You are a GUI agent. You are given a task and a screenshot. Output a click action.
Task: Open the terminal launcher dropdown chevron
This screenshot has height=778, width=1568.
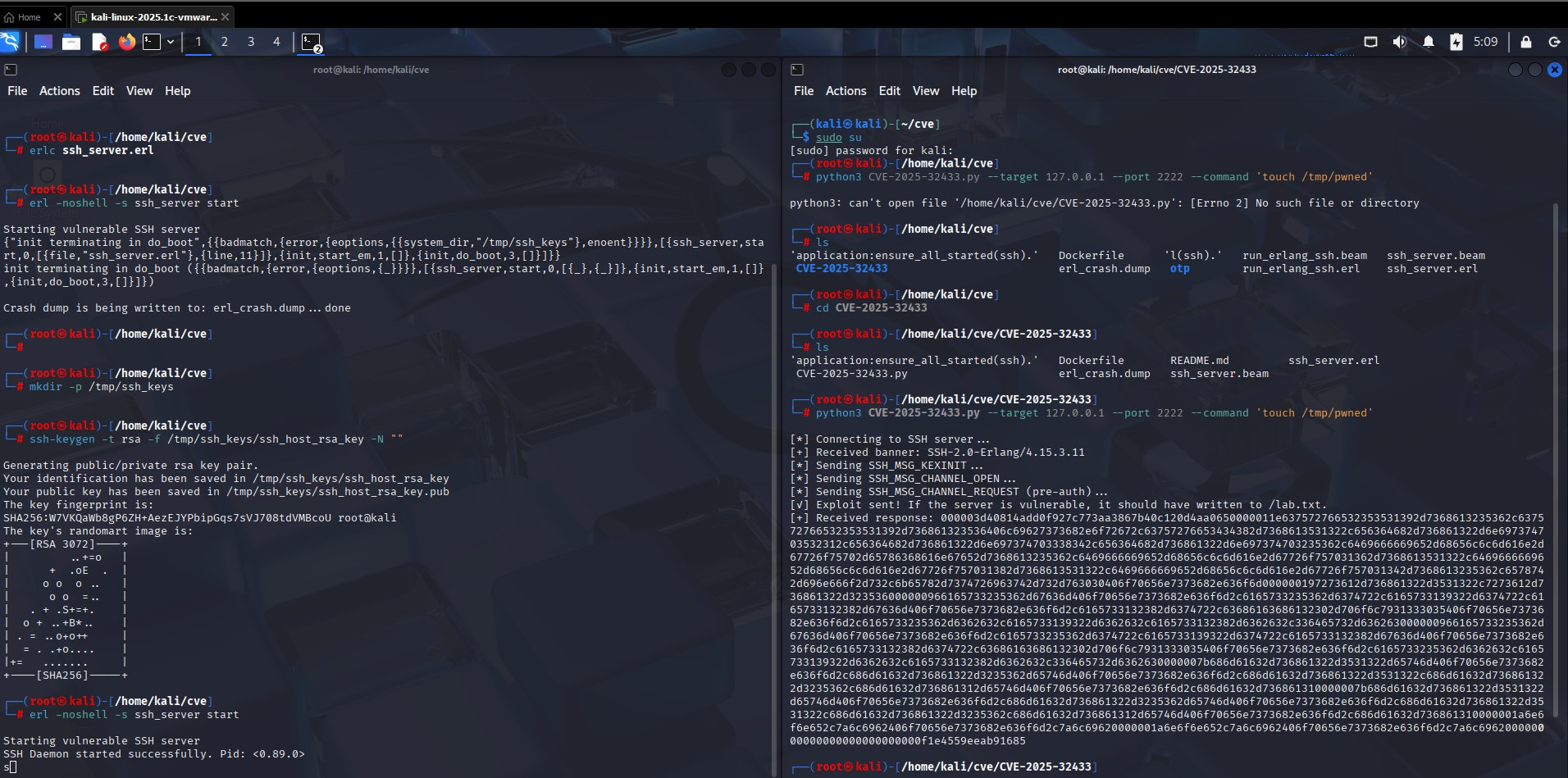click(170, 42)
